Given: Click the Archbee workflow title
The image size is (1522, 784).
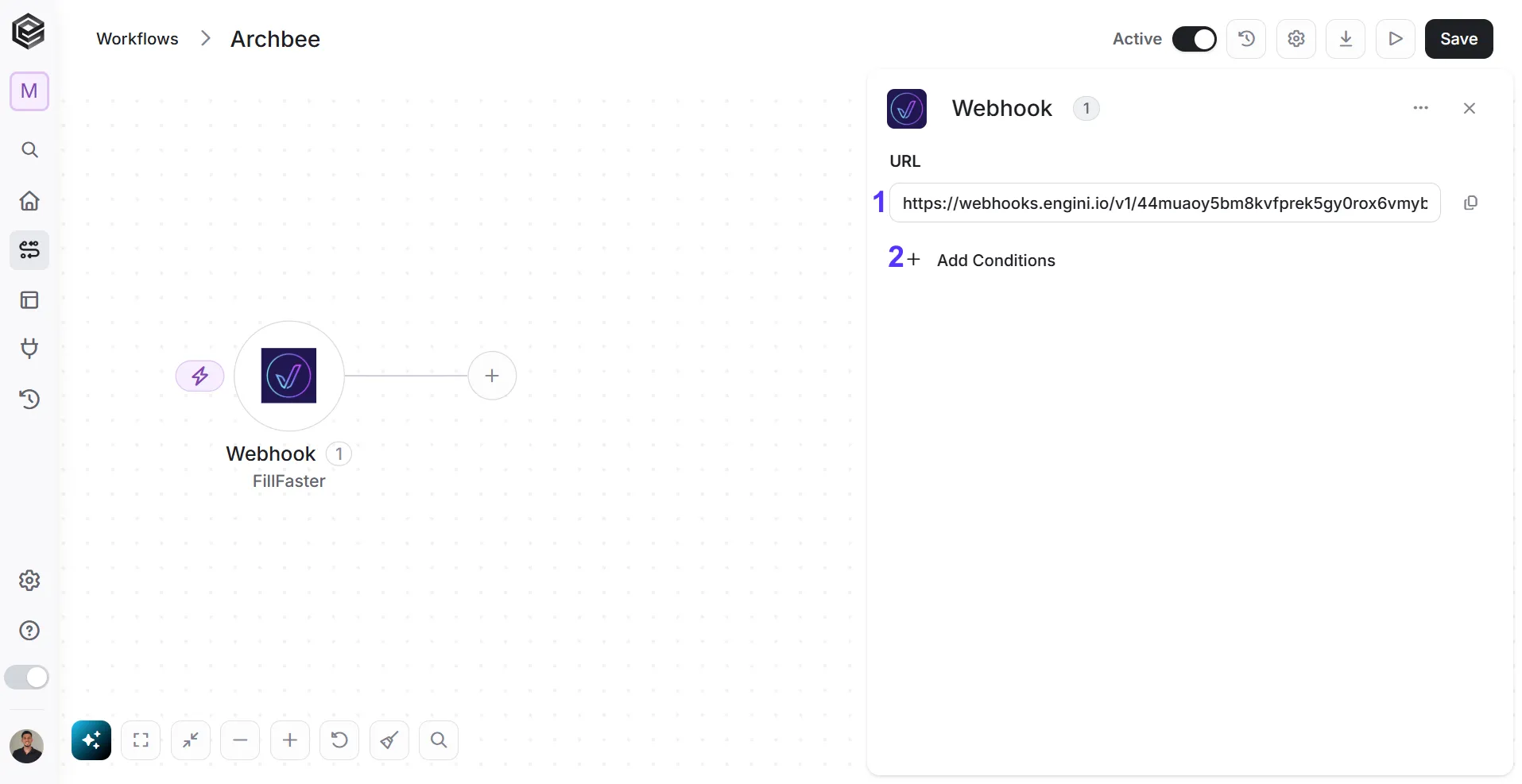Looking at the screenshot, I should (x=275, y=39).
